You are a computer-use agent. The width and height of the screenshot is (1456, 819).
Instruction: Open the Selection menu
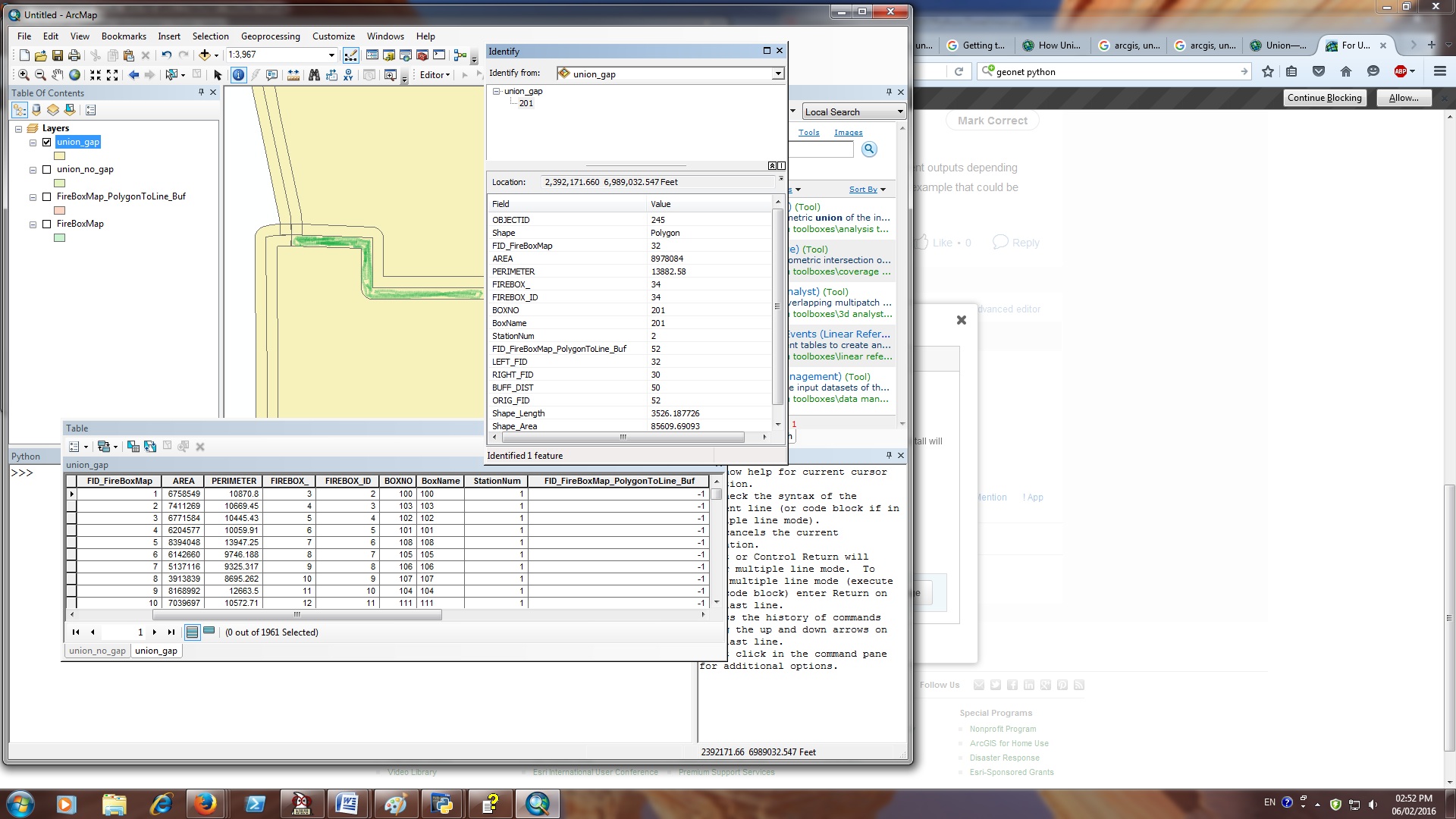[210, 36]
